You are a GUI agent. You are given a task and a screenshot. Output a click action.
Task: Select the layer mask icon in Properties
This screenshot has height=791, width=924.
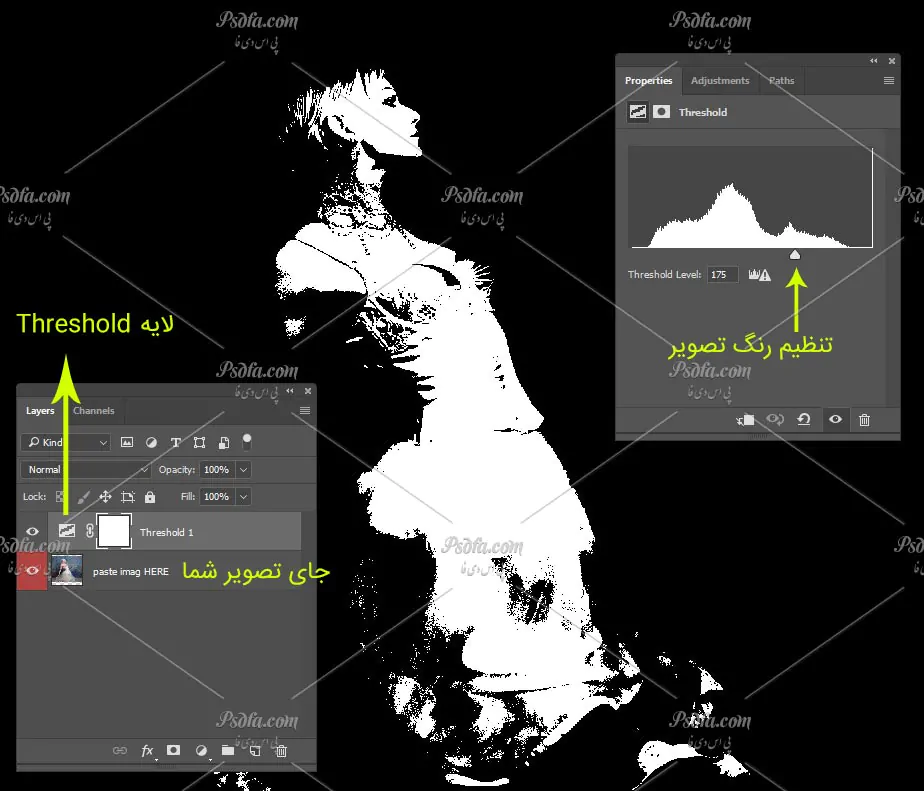click(661, 112)
